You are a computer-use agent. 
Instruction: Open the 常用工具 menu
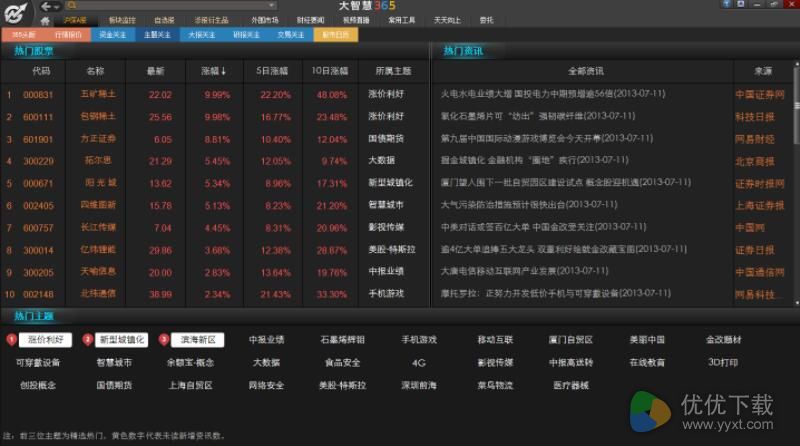coord(402,20)
